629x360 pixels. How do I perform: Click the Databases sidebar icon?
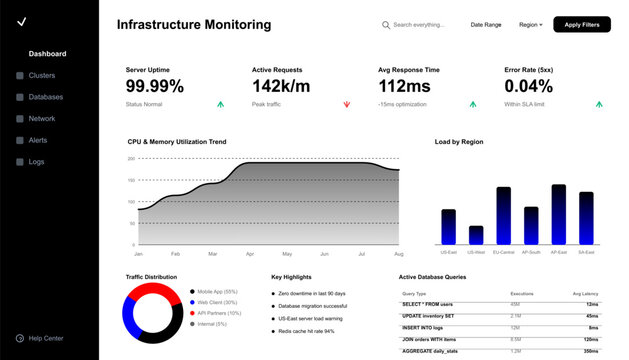point(20,97)
